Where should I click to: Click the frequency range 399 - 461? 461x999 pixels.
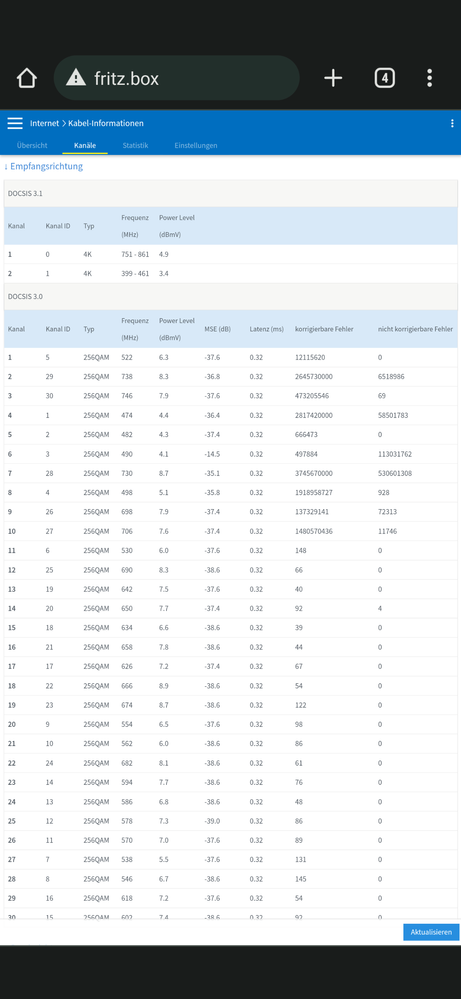pos(135,273)
